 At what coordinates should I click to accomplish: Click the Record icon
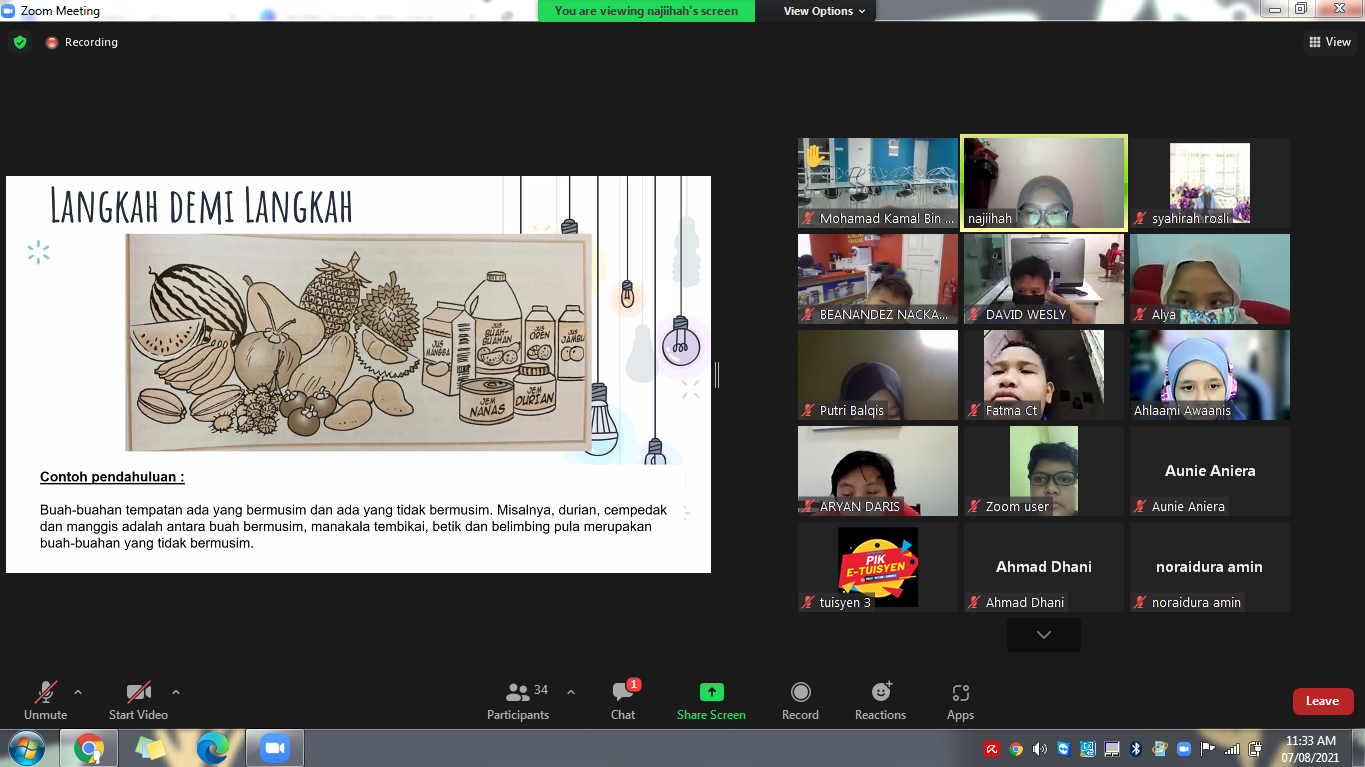point(800,692)
